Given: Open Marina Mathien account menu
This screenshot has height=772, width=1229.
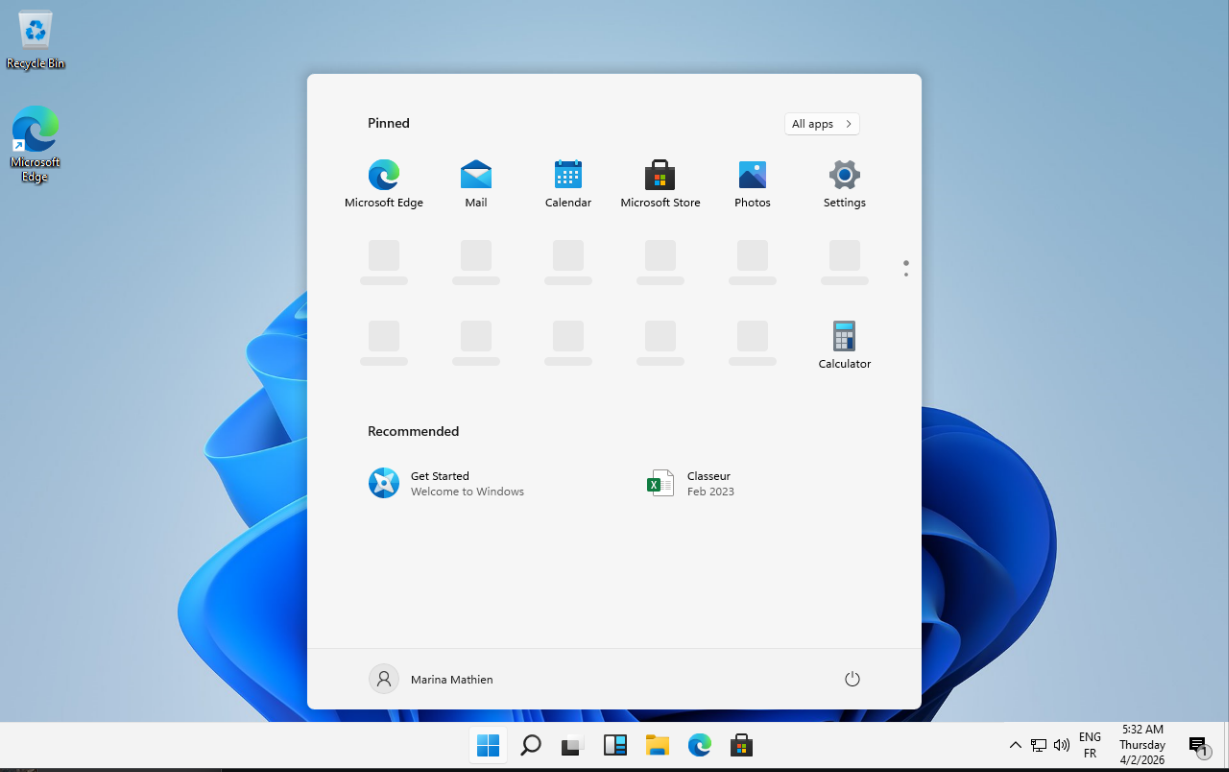Looking at the screenshot, I should pyautogui.click(x=431, y=679).
